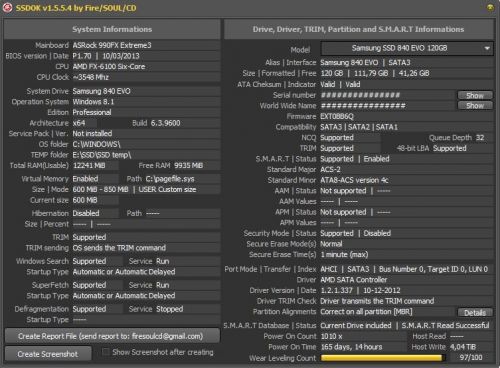The height and width of the screenshot is (368, 500).
Task: Click pagefile path C:\pagefile.sys
Action: 170,179
